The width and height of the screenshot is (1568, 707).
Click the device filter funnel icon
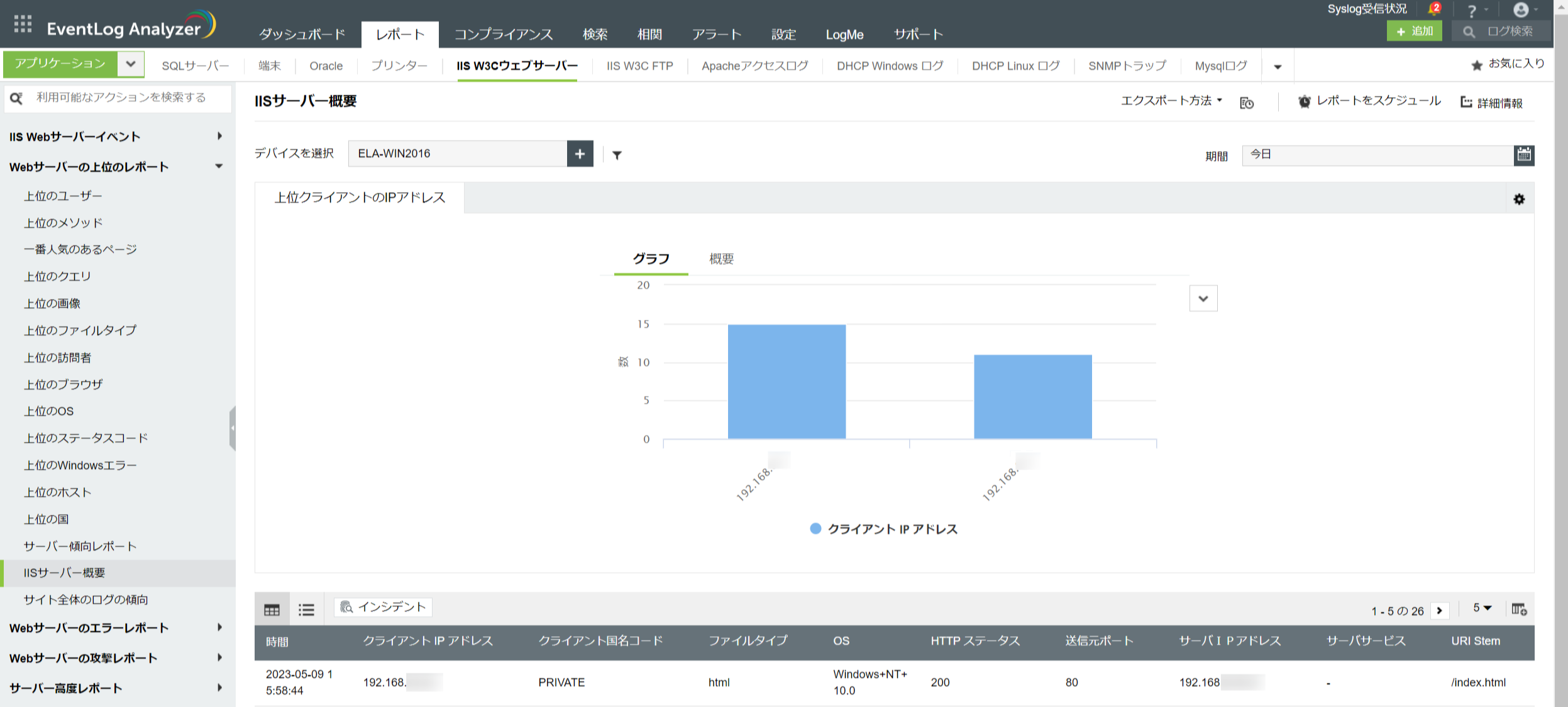(x=617, y=155)
